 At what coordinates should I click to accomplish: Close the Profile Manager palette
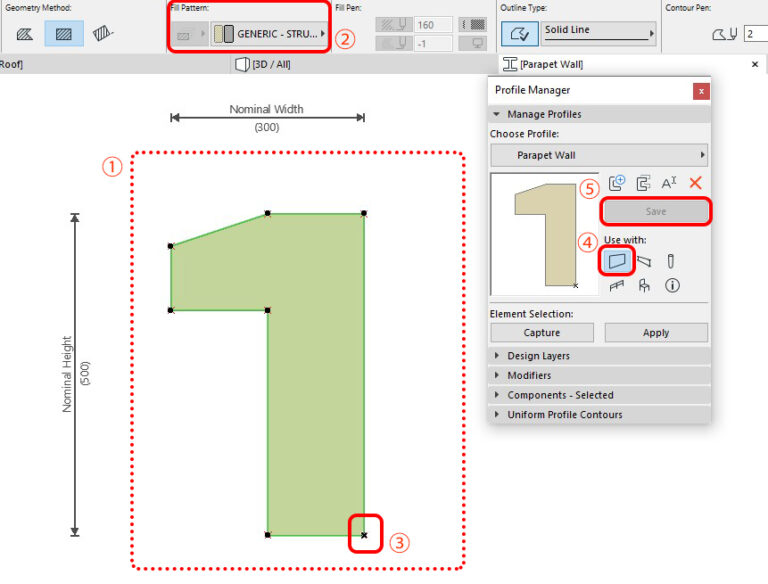pyautogui.click(x=701, y=91)
